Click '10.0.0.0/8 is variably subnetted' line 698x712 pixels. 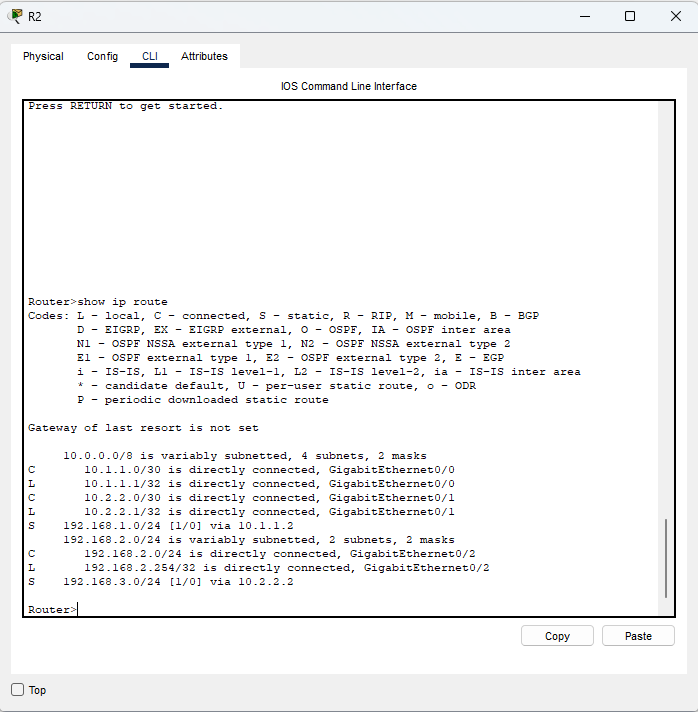(245, 455)
